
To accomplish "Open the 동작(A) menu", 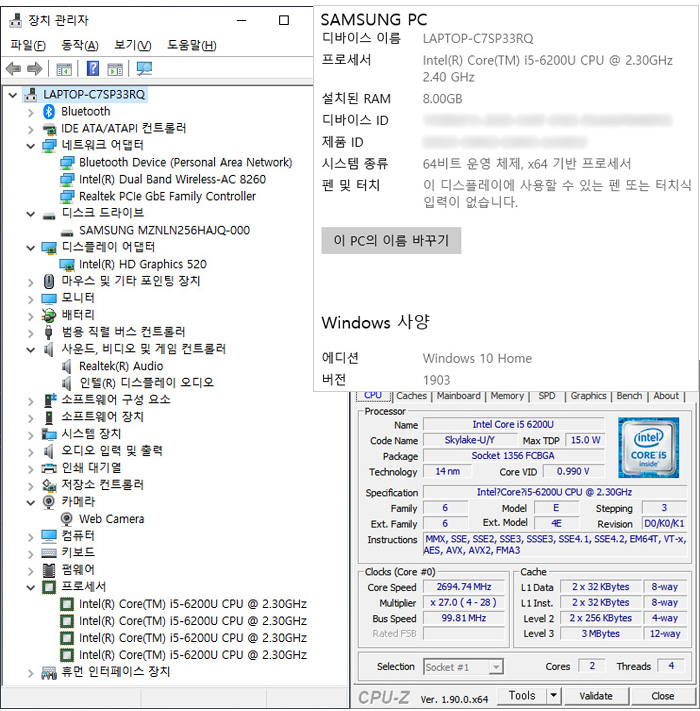I will [80, 45].
